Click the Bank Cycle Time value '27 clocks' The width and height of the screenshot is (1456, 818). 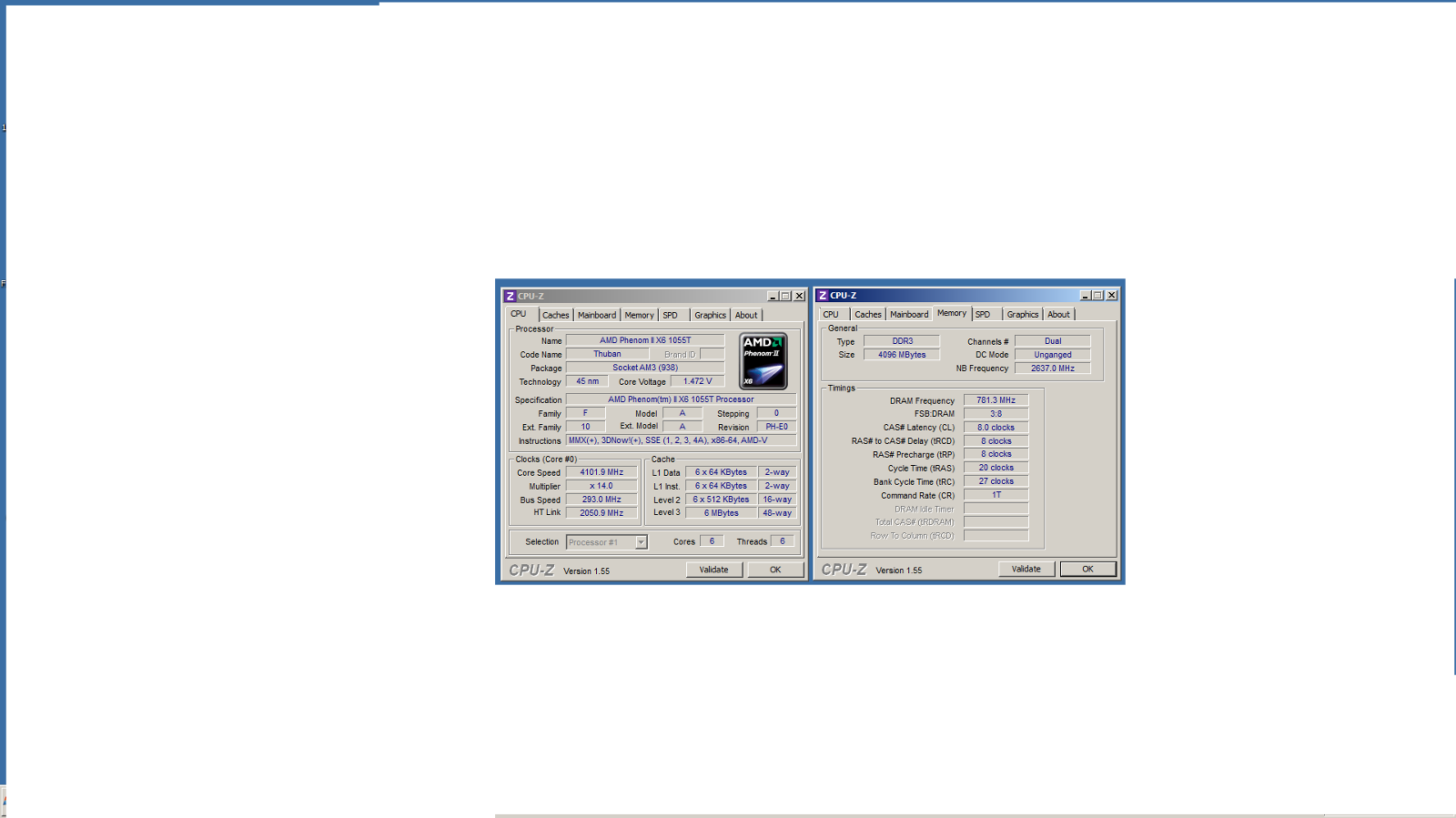point(996,481)
